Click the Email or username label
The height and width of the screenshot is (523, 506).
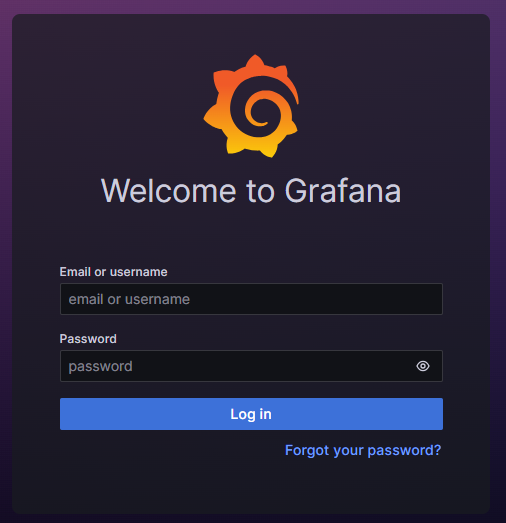coord(113,272)
